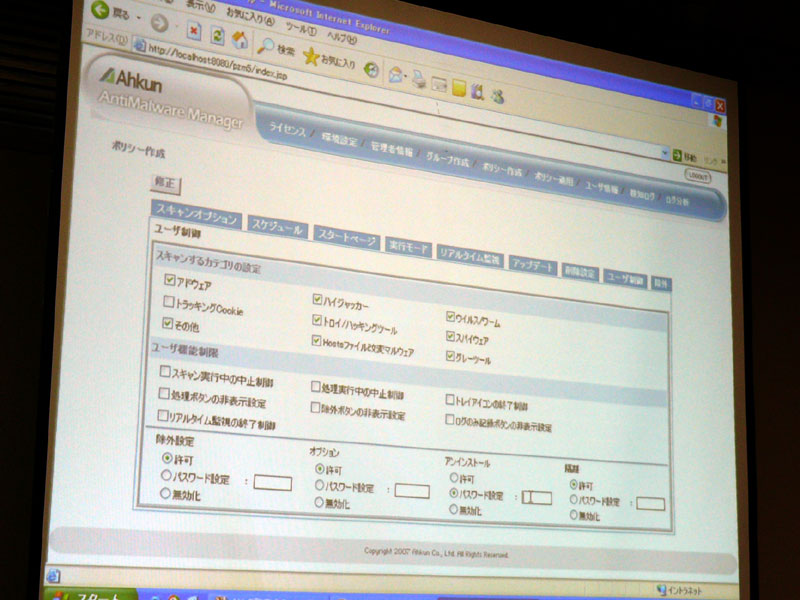Viewport: 800px width, 600px height.
Task: Click the Print printer toolbar icon
Action: (x=418, y=79)
